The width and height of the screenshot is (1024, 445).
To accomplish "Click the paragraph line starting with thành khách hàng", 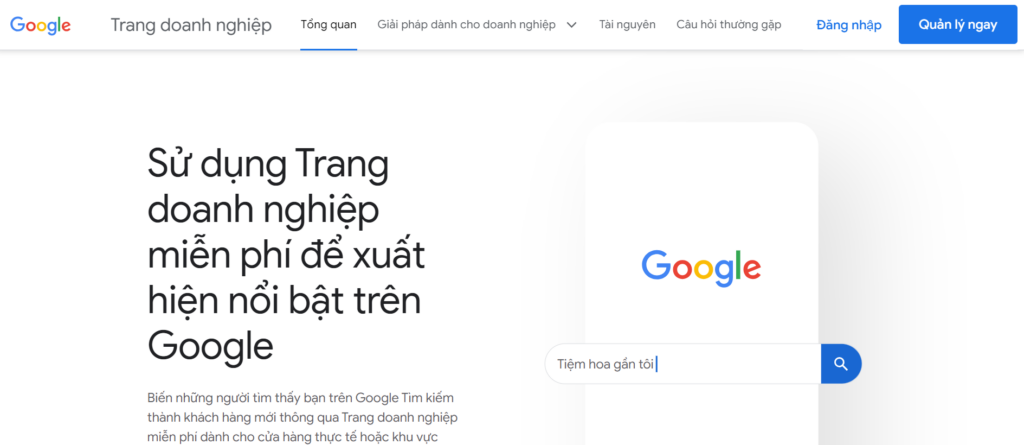I will 302,417.
